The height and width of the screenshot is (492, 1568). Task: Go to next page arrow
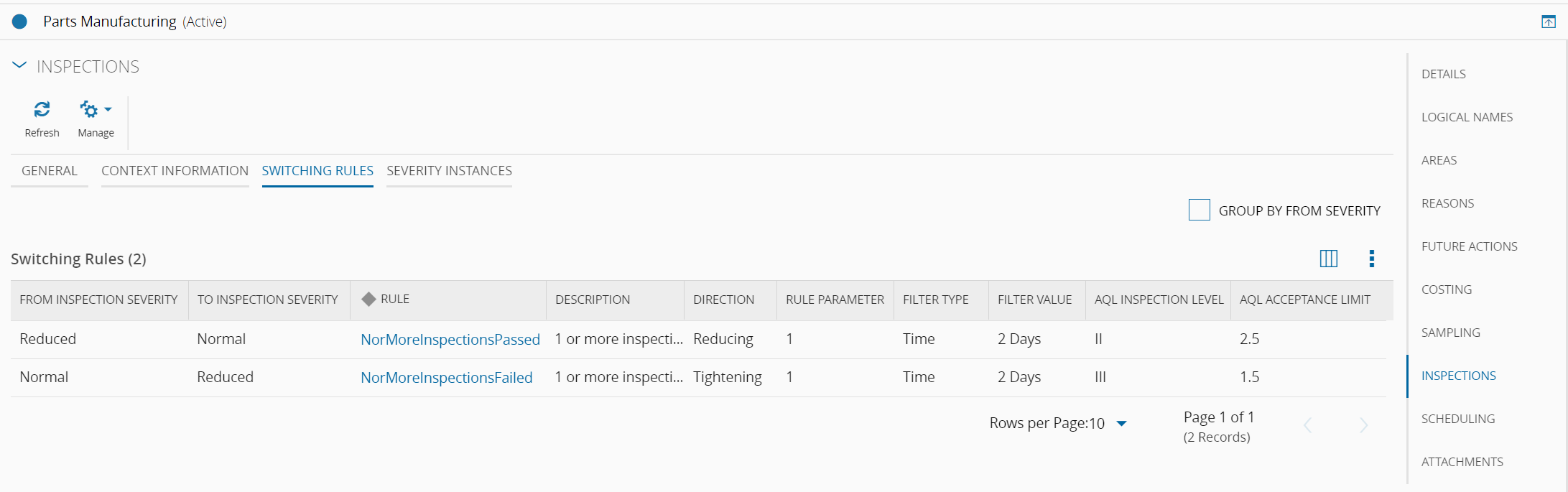(x=1363, y=425)
